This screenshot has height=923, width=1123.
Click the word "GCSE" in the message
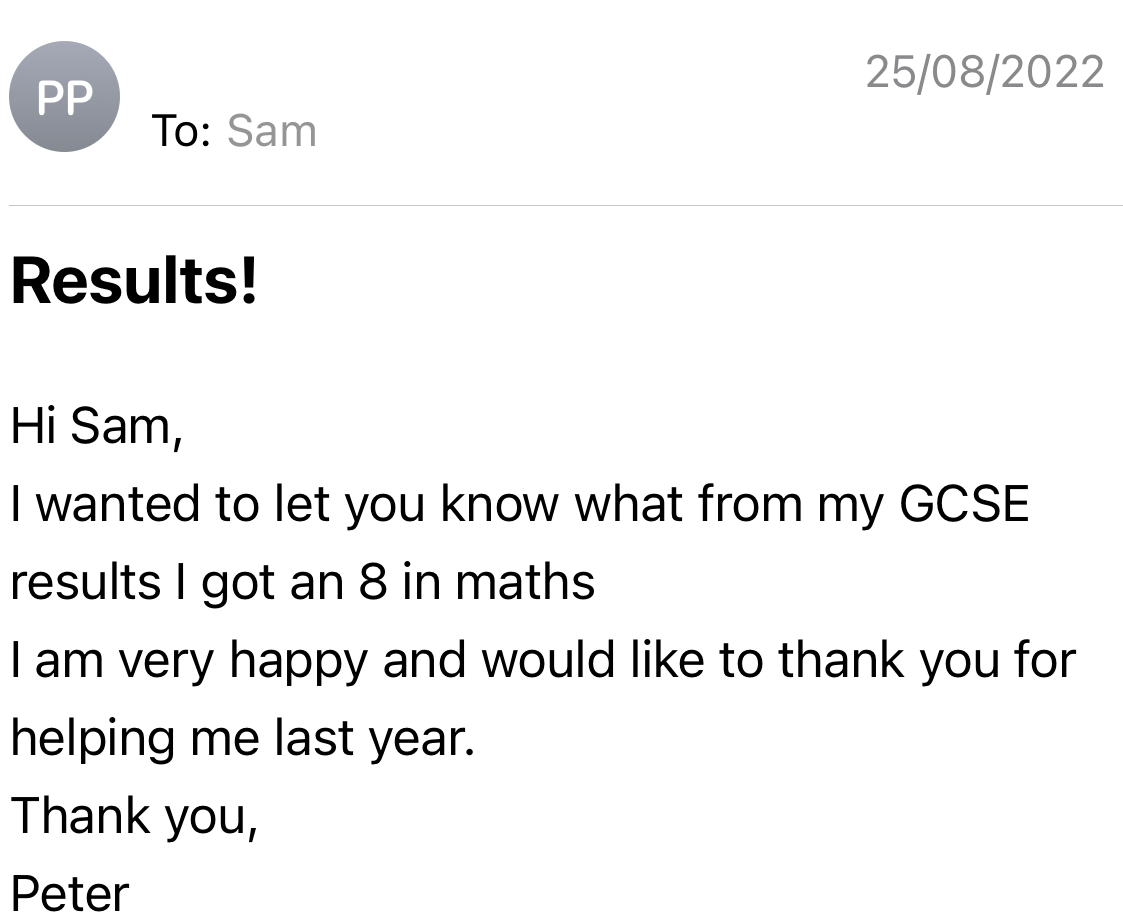click(x=963, y=505)
